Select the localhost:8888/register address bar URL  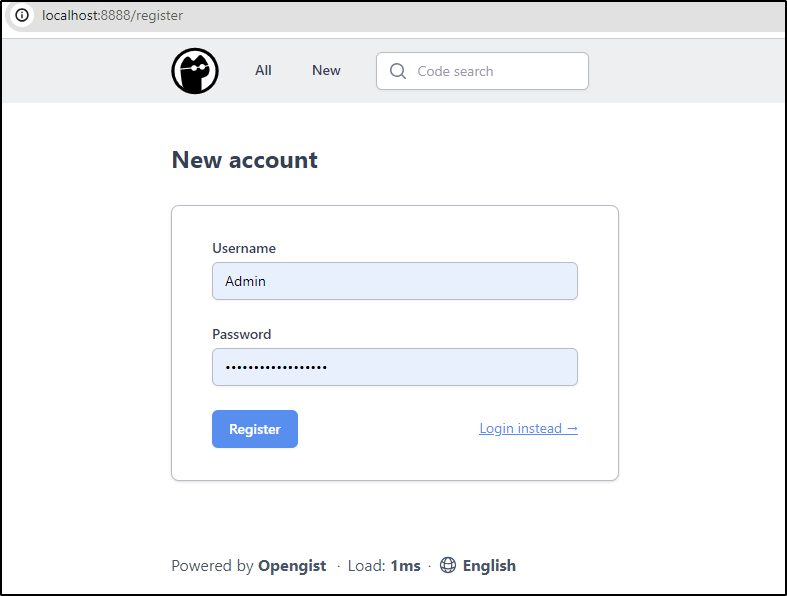112,16
